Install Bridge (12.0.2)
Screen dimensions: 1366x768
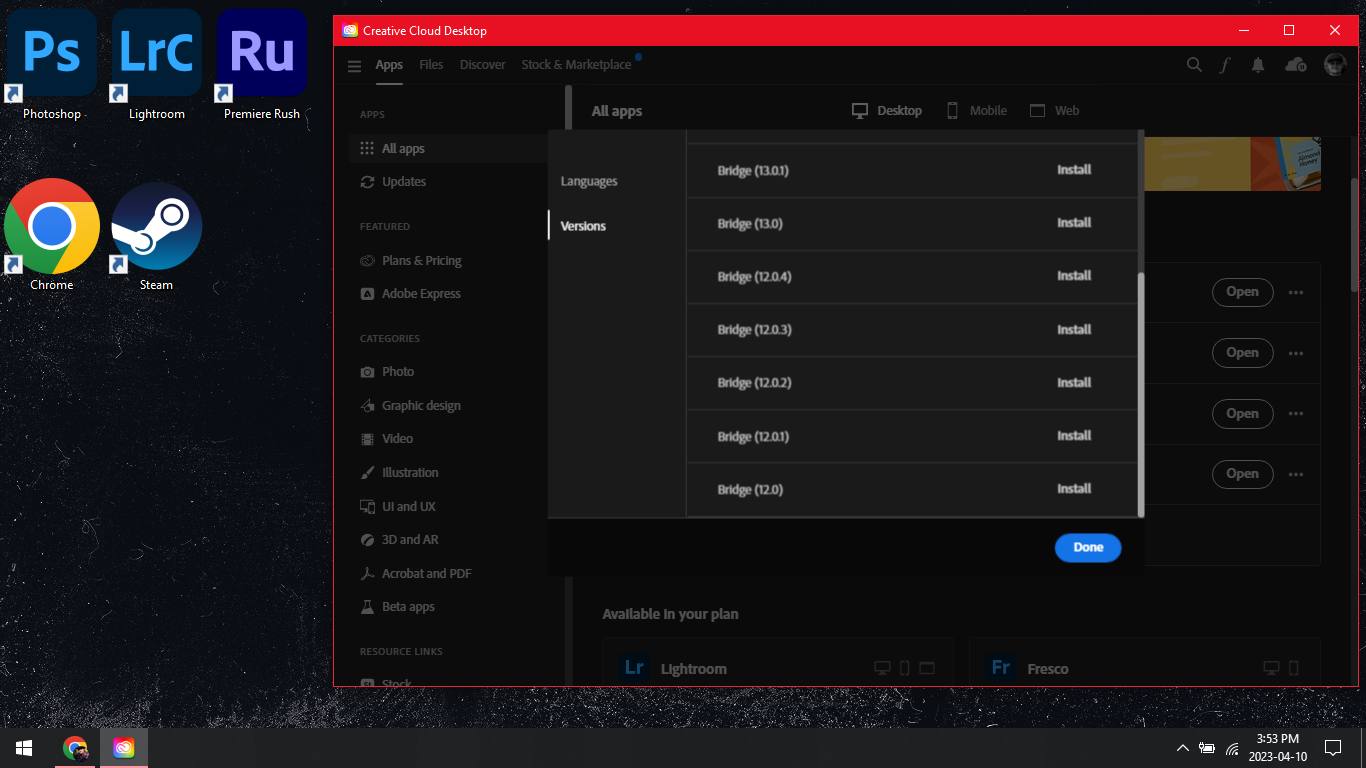(x=1074, y=383)
